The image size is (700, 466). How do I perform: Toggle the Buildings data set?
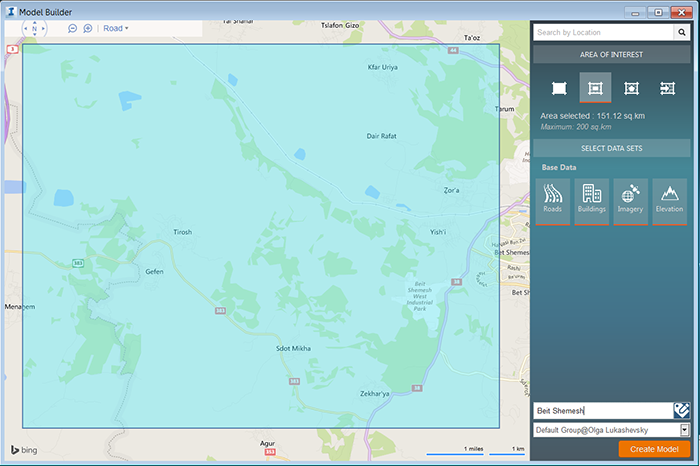pos(592,202)
